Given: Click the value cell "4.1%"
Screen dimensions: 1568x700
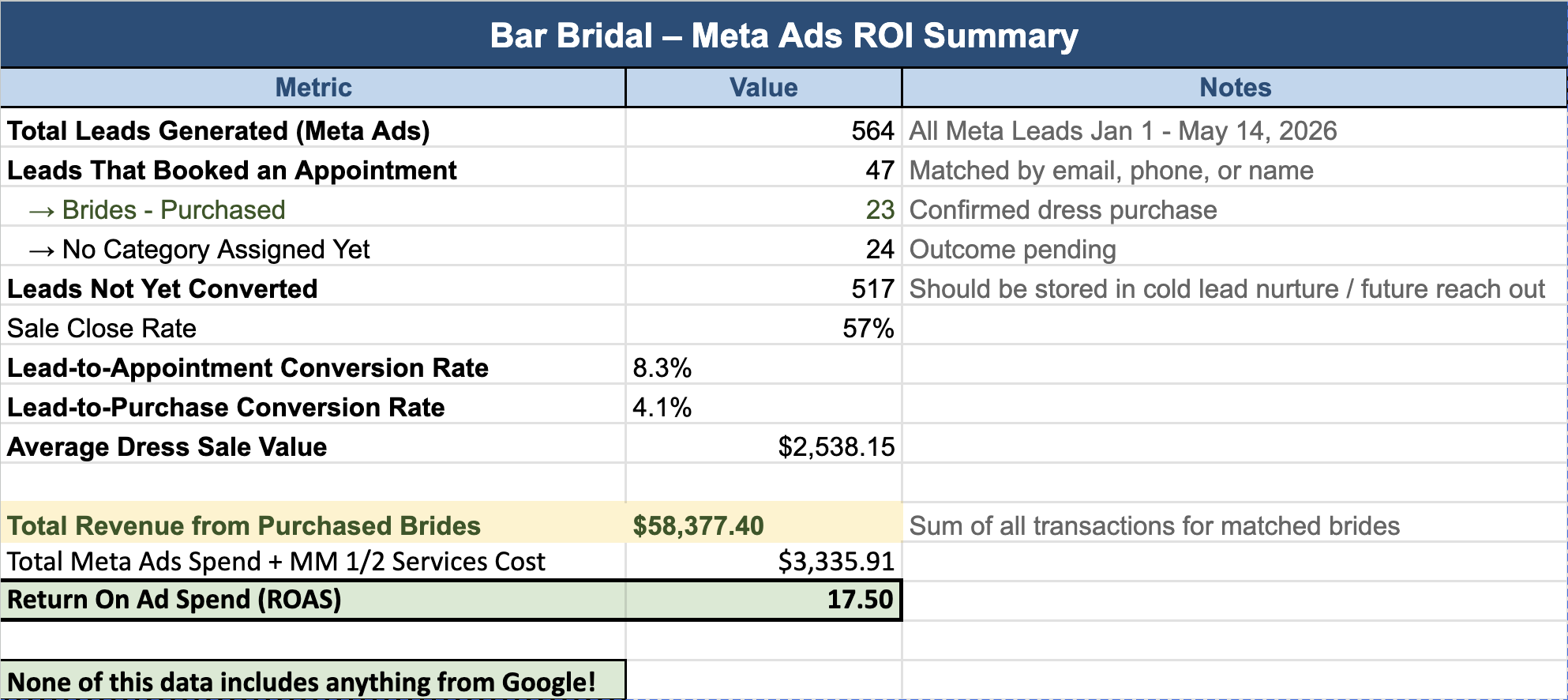Looking at the screenshot, I should click(x=763, y=404).
